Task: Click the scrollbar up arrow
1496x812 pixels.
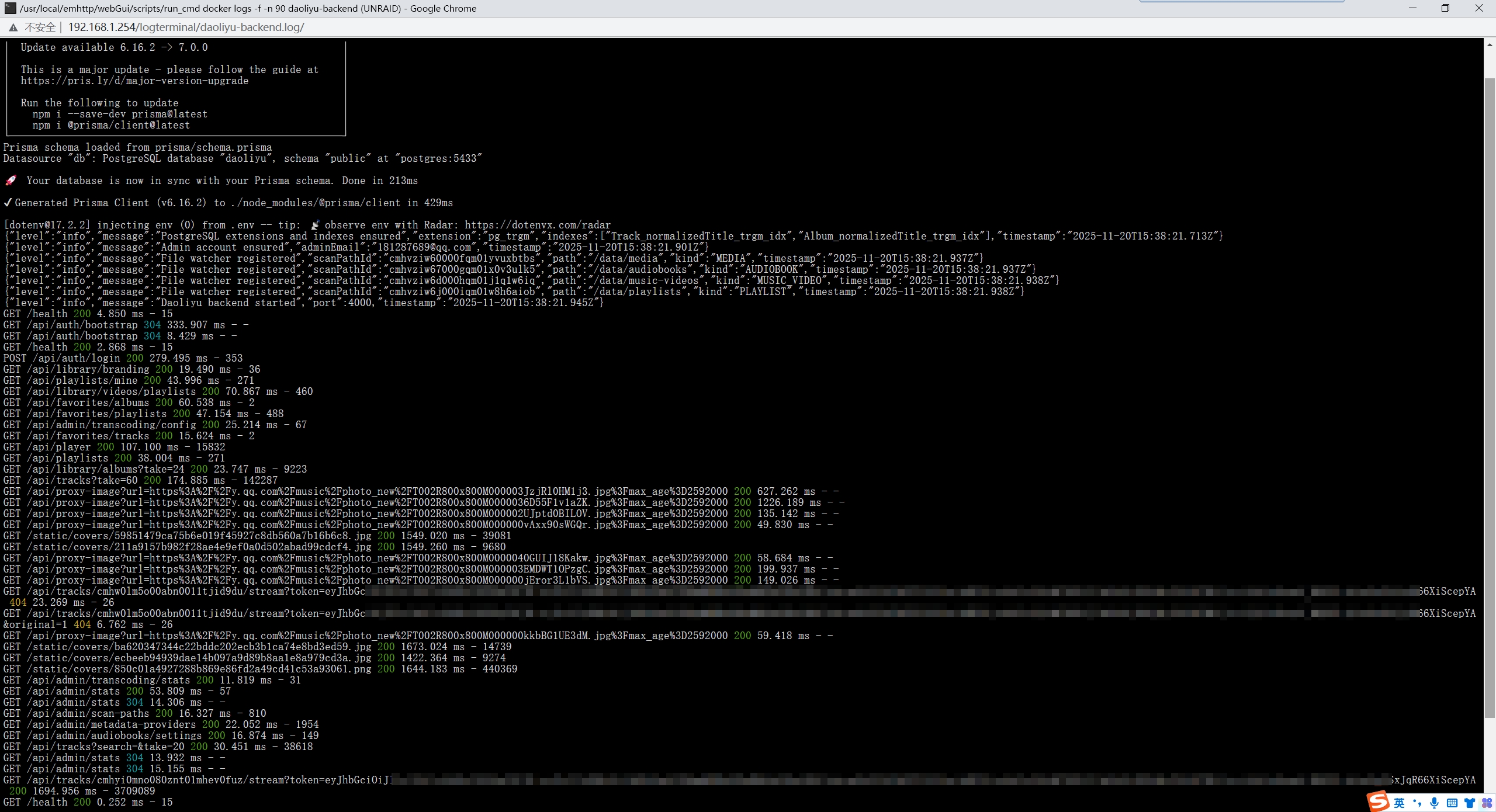Action: 1490,44
